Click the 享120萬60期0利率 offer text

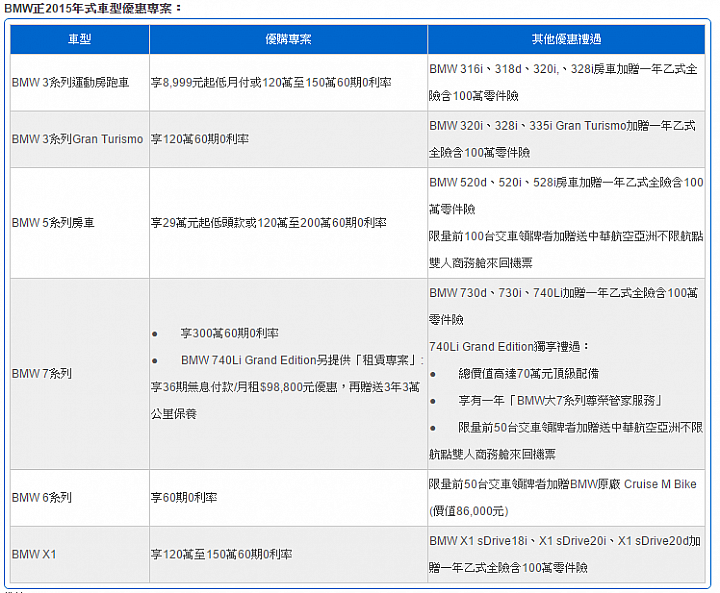tap(200, 139)
